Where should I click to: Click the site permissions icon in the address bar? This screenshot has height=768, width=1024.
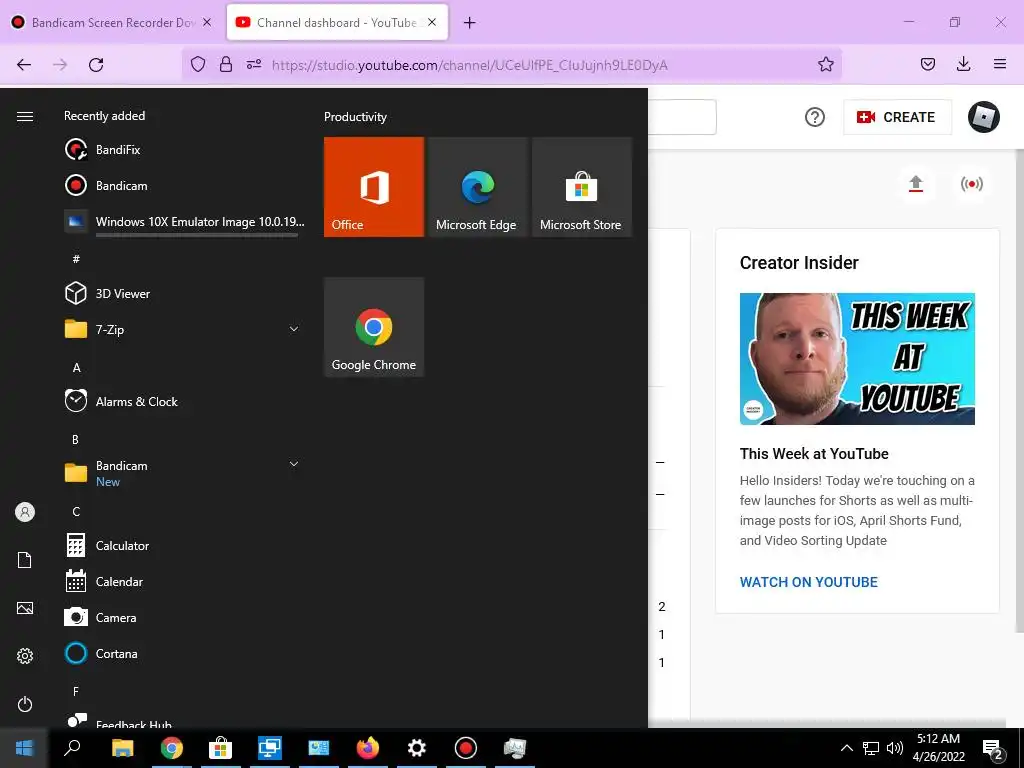point(254,64)
